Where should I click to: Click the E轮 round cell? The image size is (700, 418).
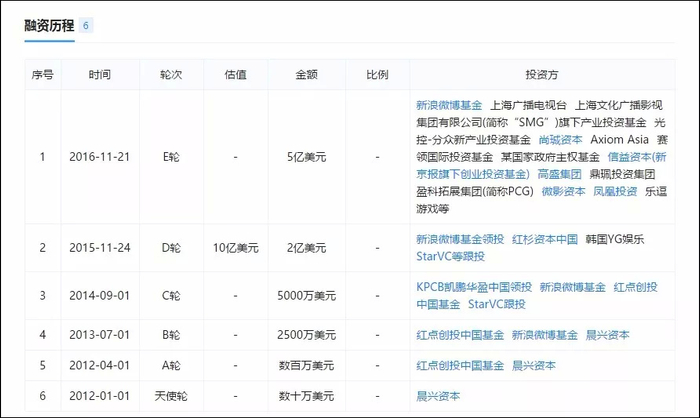(x=171, y=157)
